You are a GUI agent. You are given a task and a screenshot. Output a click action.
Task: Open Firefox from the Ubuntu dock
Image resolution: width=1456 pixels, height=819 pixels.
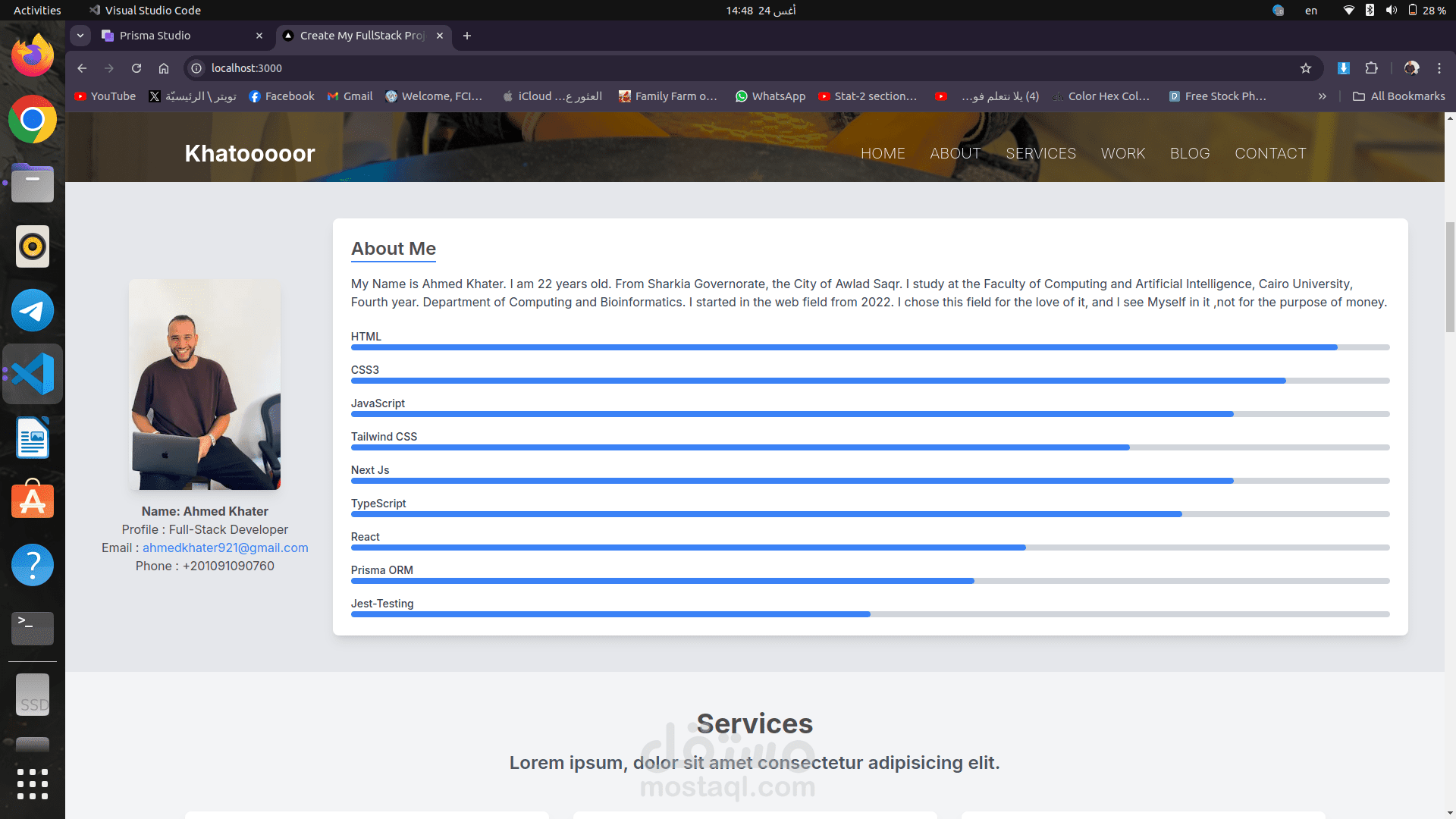pyautogui.click(x=33, y=55)
